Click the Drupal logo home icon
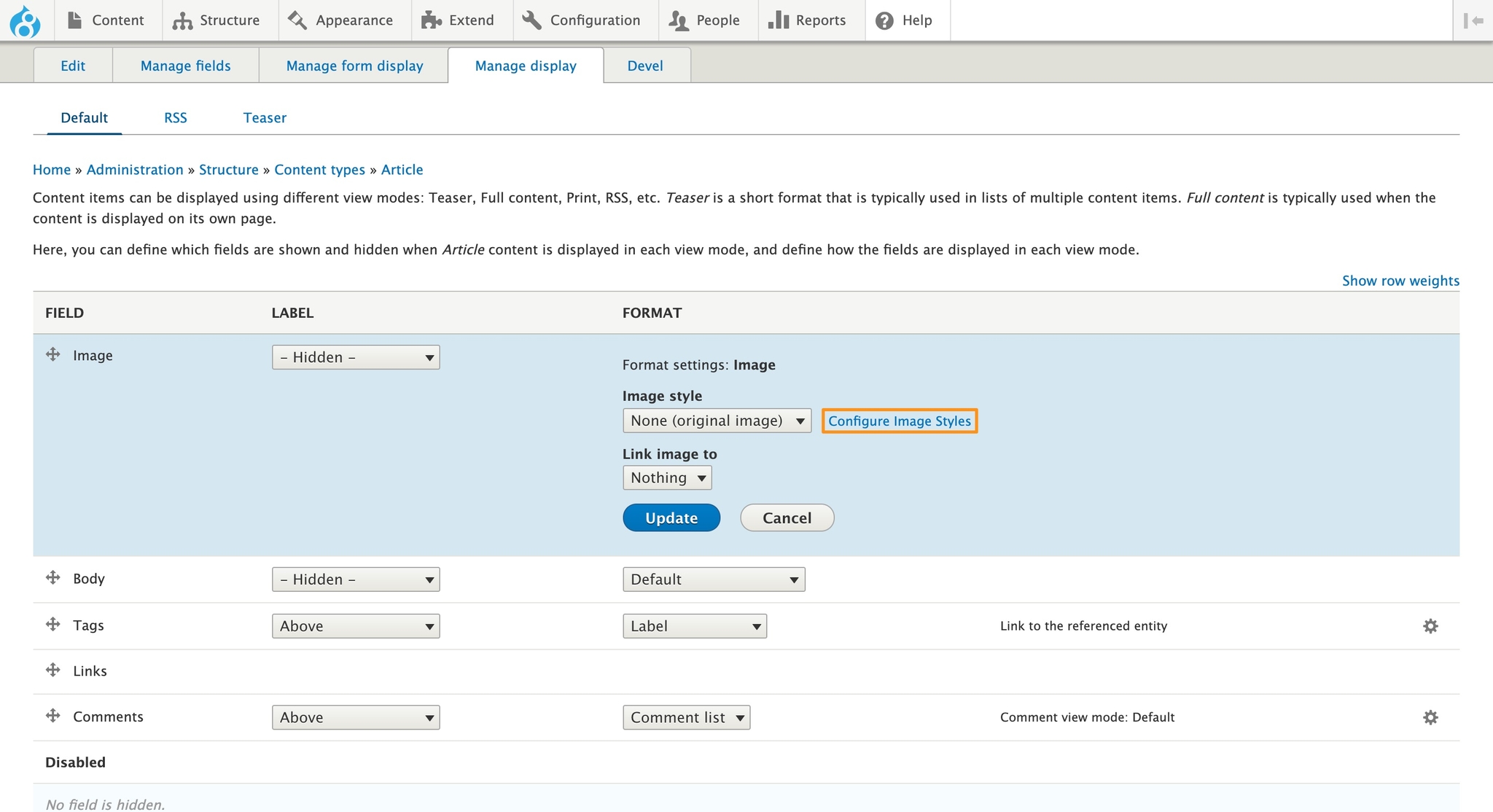1493x812 pixels. coord(25,20)
